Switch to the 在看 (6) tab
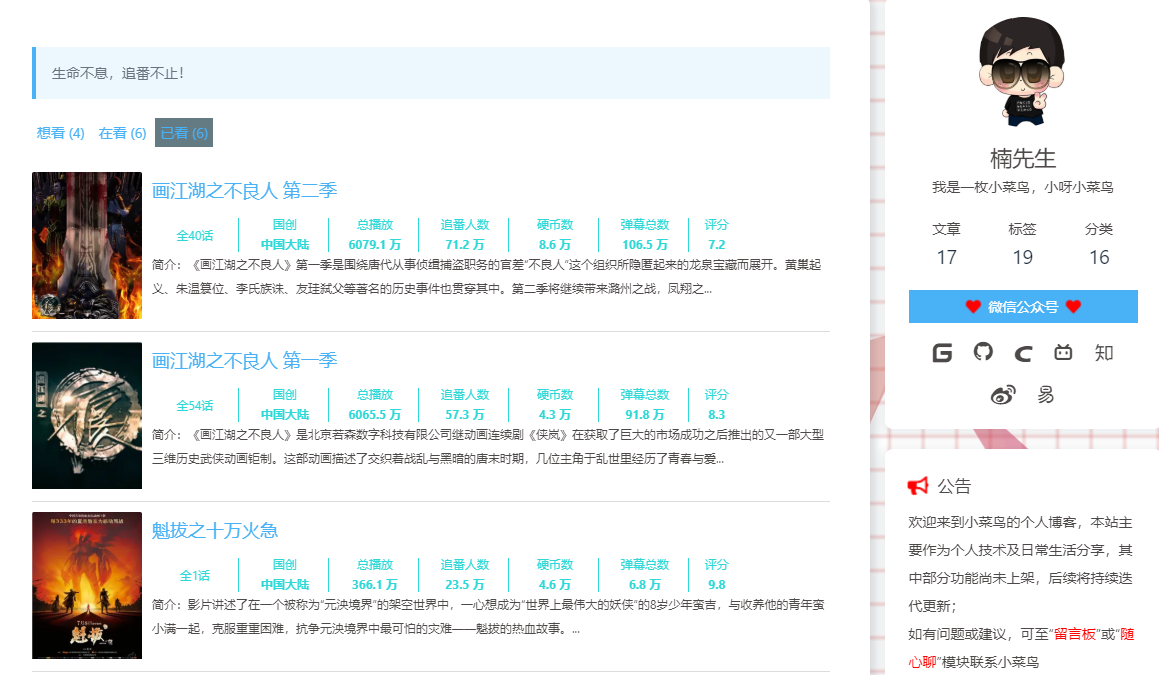The width and height of the screenshot is (1159, 675). 122,133
